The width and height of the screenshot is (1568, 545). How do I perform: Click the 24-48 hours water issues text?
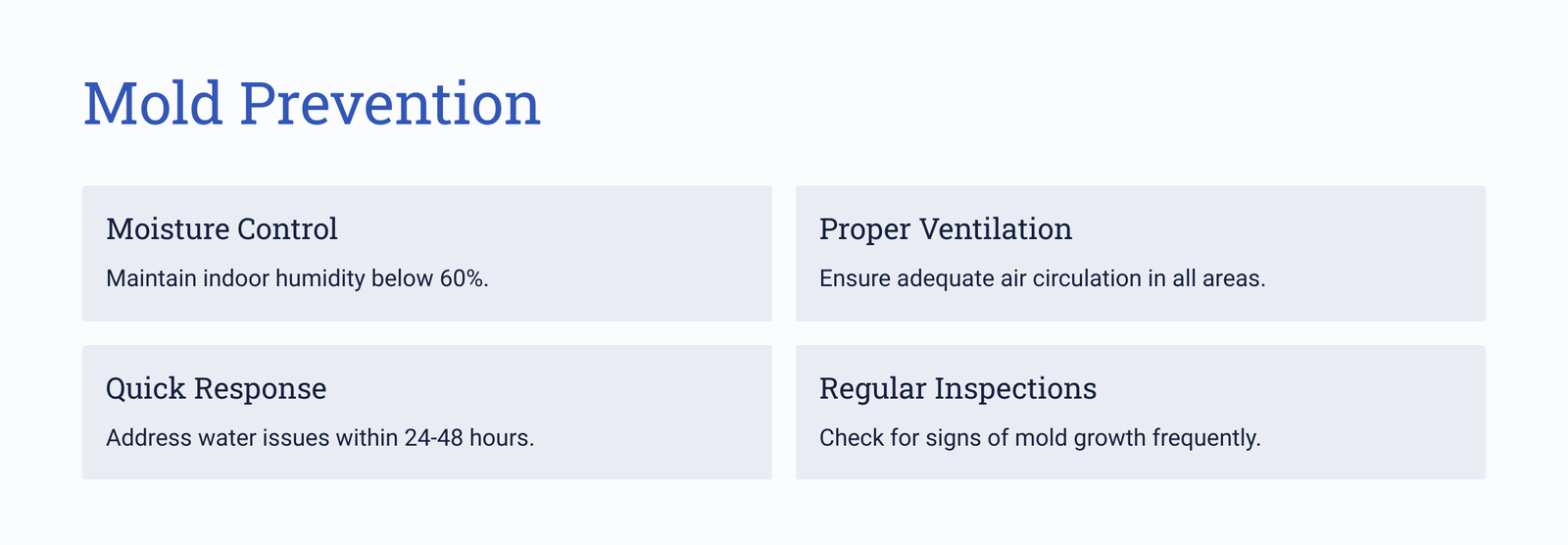click(320, 437)
